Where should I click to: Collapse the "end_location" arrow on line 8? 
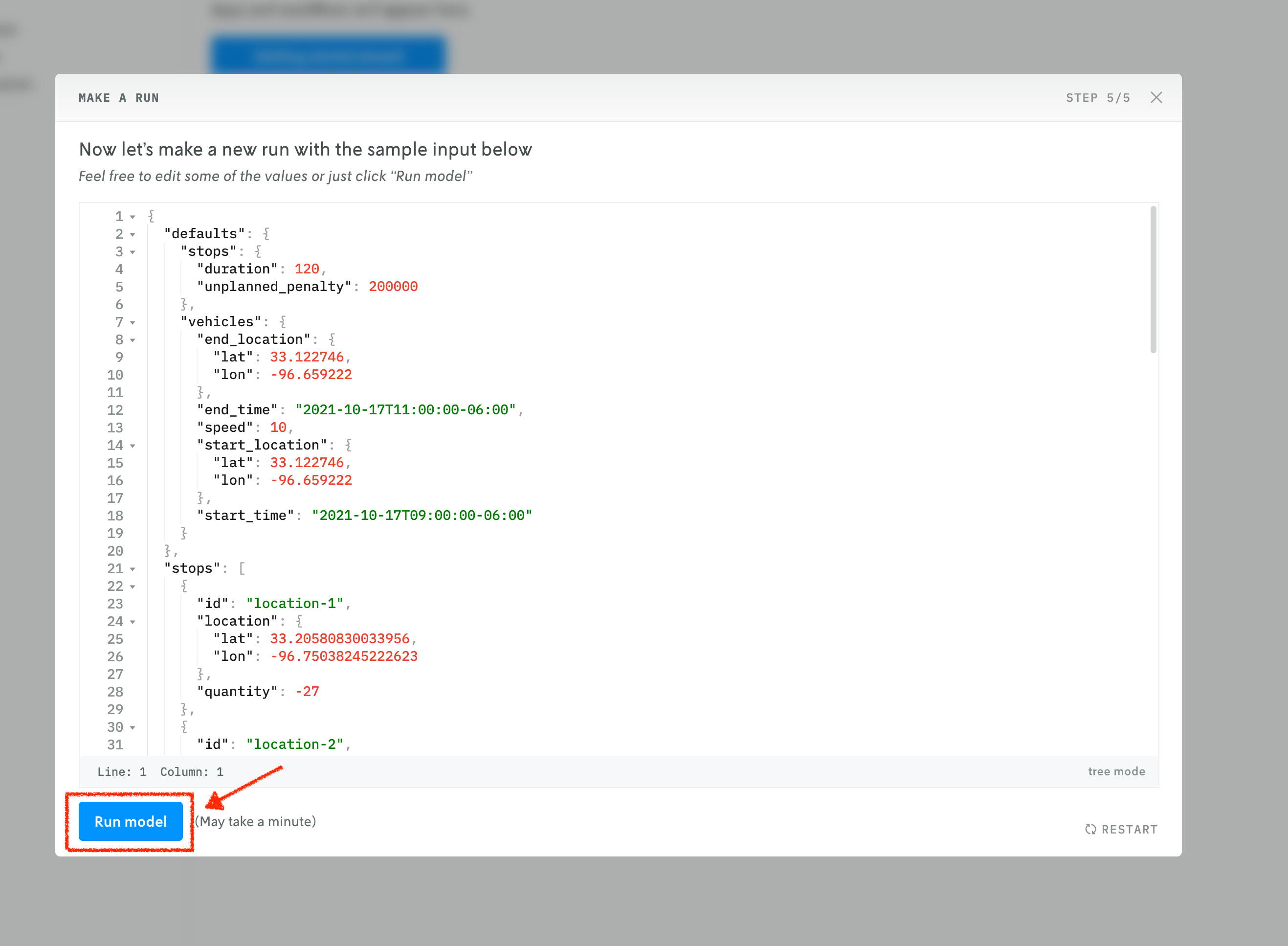(x=133, y=341)
